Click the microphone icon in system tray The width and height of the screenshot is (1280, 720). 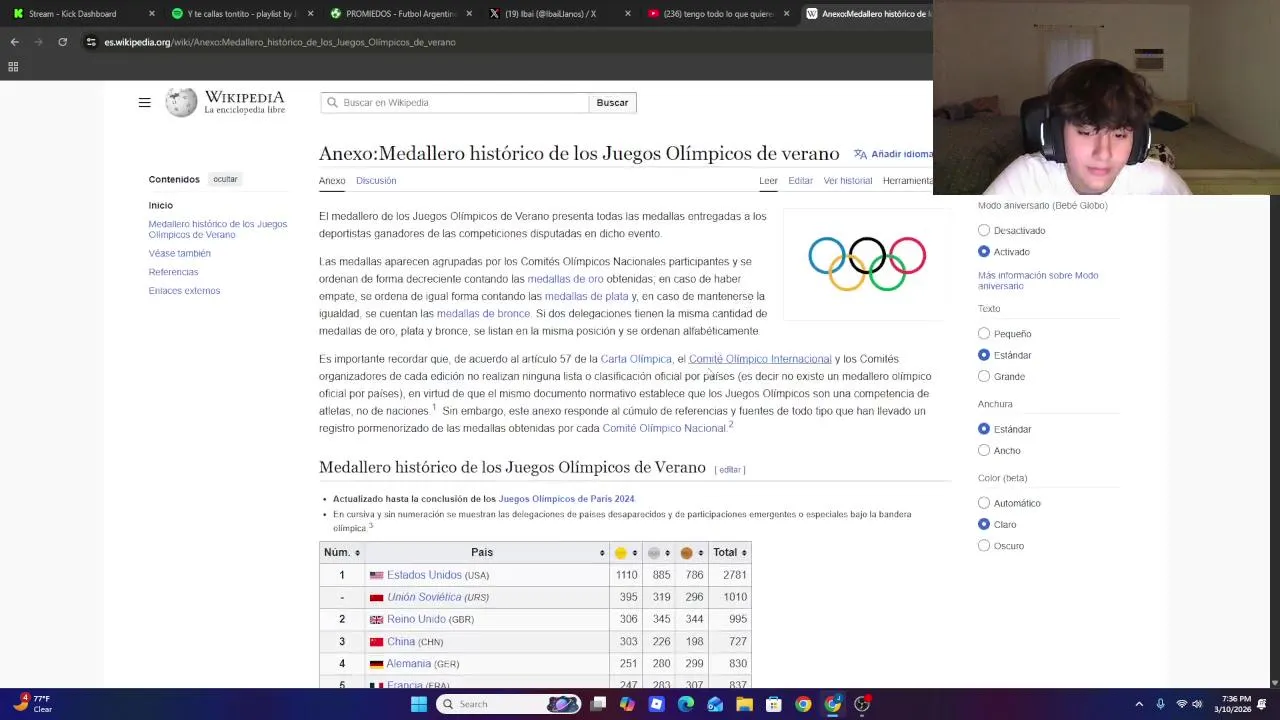tap(1160, 704)
